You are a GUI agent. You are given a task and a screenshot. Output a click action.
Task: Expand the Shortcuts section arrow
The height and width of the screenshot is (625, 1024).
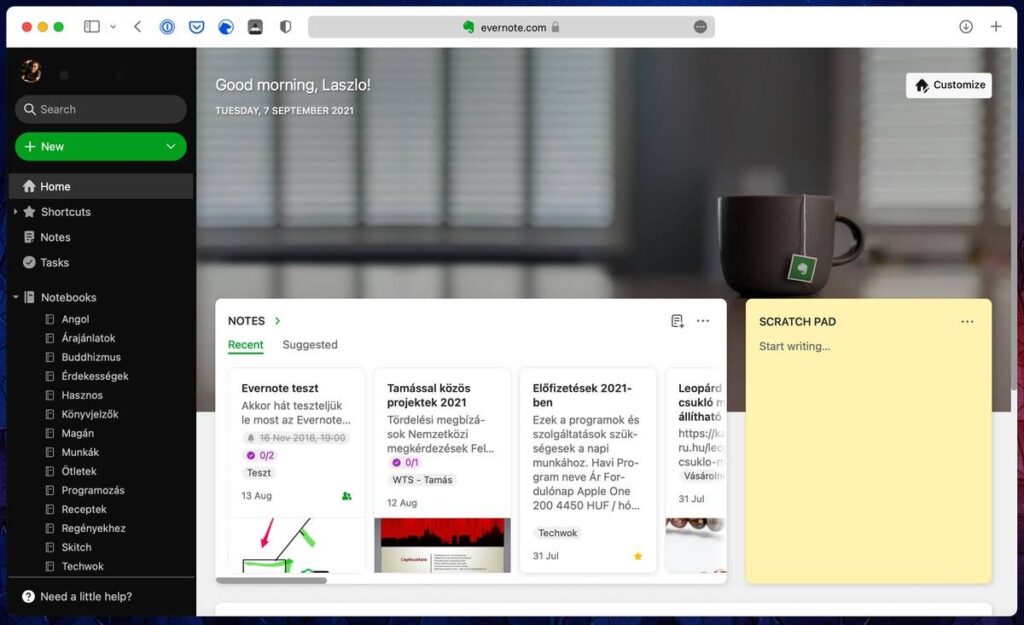tap(16, 212)
